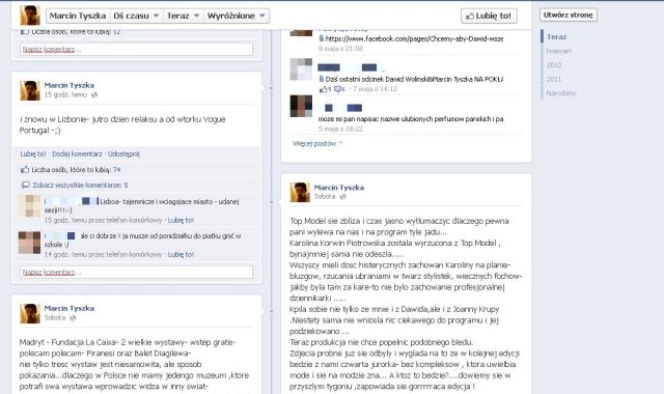The width and height of the screenshot is (664, 394).
Task: Jump to Narodziny in timeline sidebar
Action: point(561,93)
